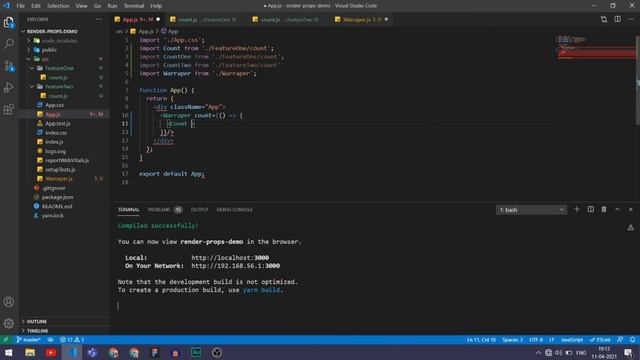Open http://localhost:3000 link in terminal
Screen dimensions: 640x360
230,258
